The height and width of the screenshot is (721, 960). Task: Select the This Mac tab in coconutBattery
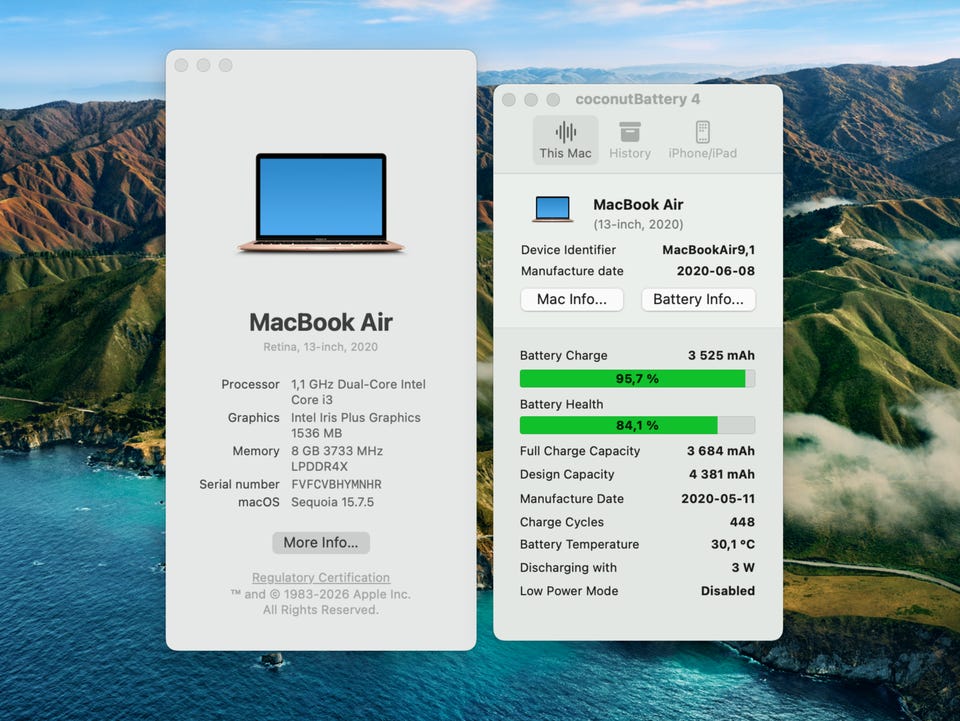565,141
